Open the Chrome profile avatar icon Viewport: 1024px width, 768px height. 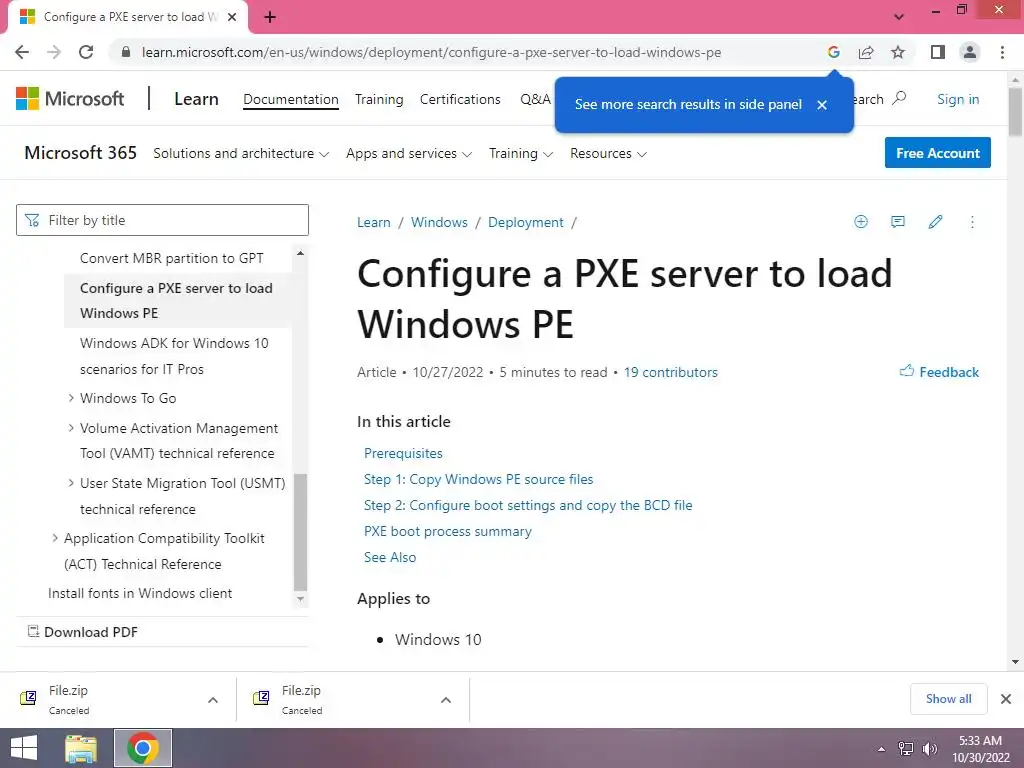tap(970, 52)
